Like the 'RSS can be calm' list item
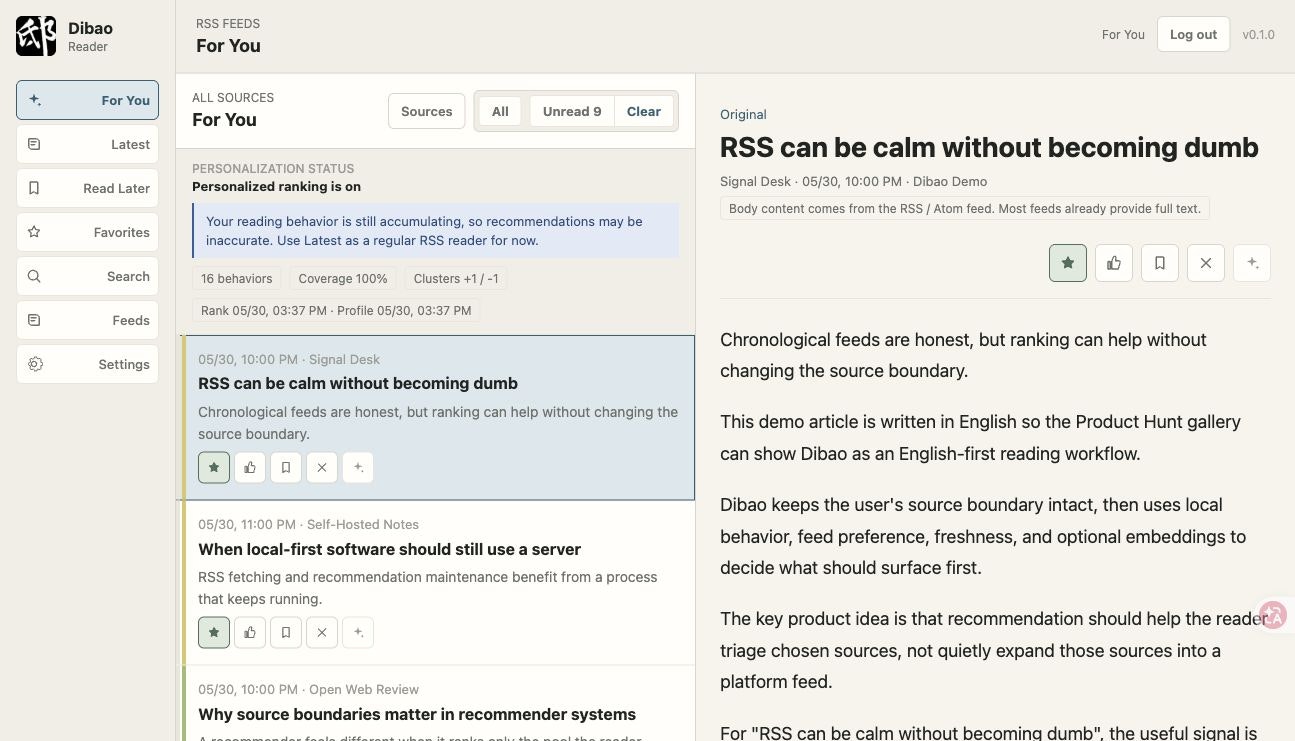Viewport: 1295px width, 741px height. (x=250, y=467)
